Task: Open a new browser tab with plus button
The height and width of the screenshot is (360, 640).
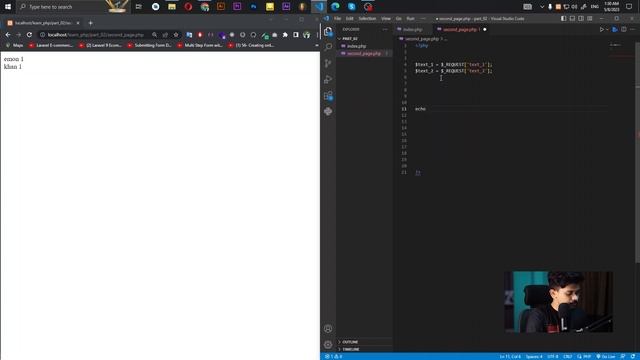Action: (90, 23)
